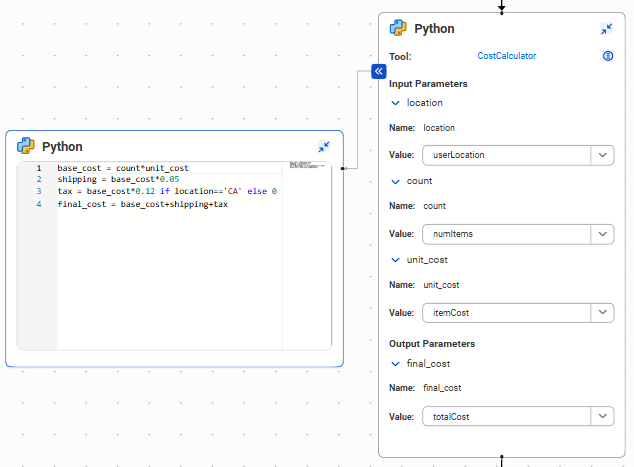Screen dimensions: 634x467
Task: Click the Output Parameters heading
Action: 432,344
